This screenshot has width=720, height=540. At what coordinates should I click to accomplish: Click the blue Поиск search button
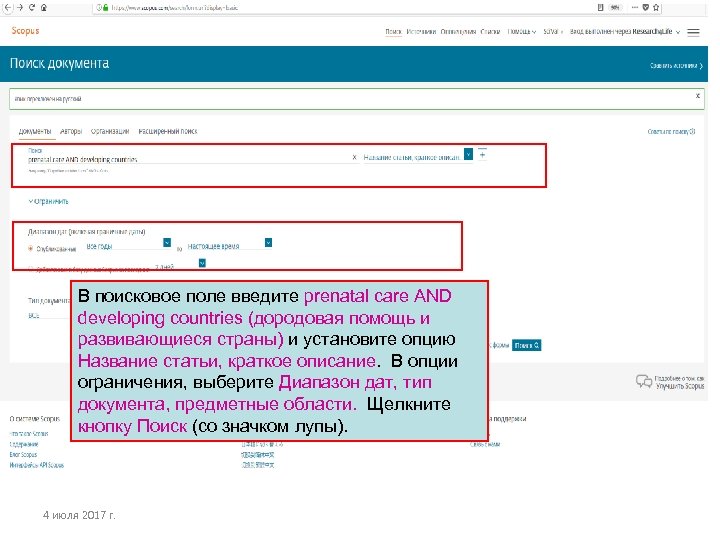[526, 345]
